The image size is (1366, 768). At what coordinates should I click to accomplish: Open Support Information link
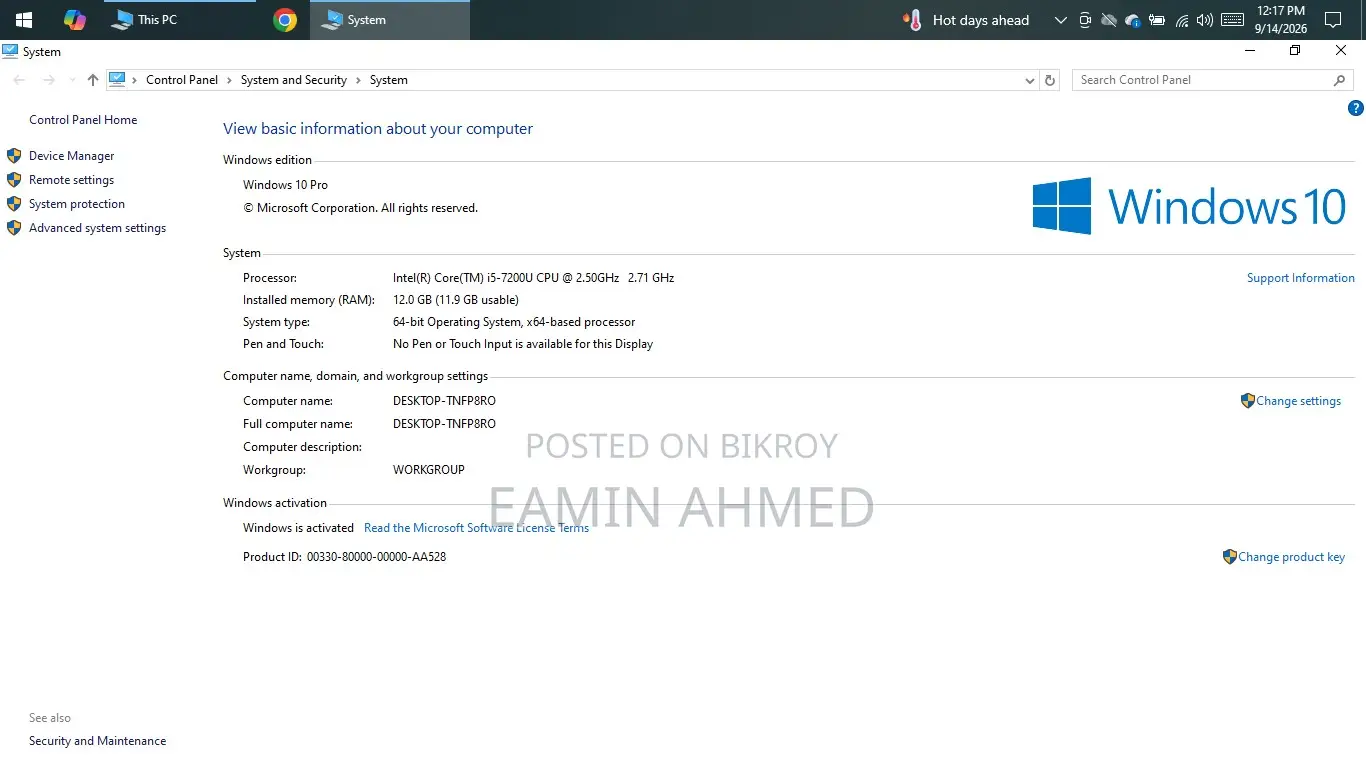click(x=1301, y=278)
